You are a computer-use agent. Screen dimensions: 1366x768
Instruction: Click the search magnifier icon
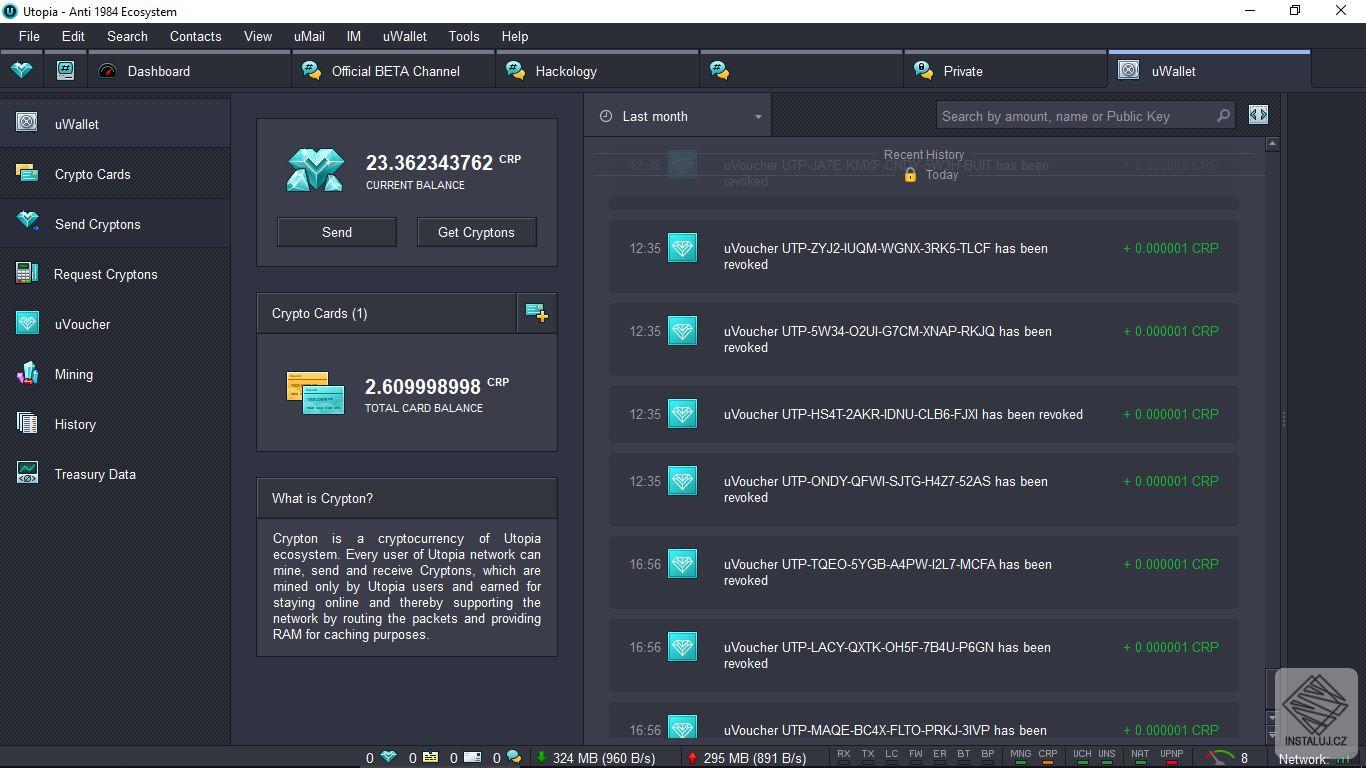pyautogui.click(x=1223, y=116)
